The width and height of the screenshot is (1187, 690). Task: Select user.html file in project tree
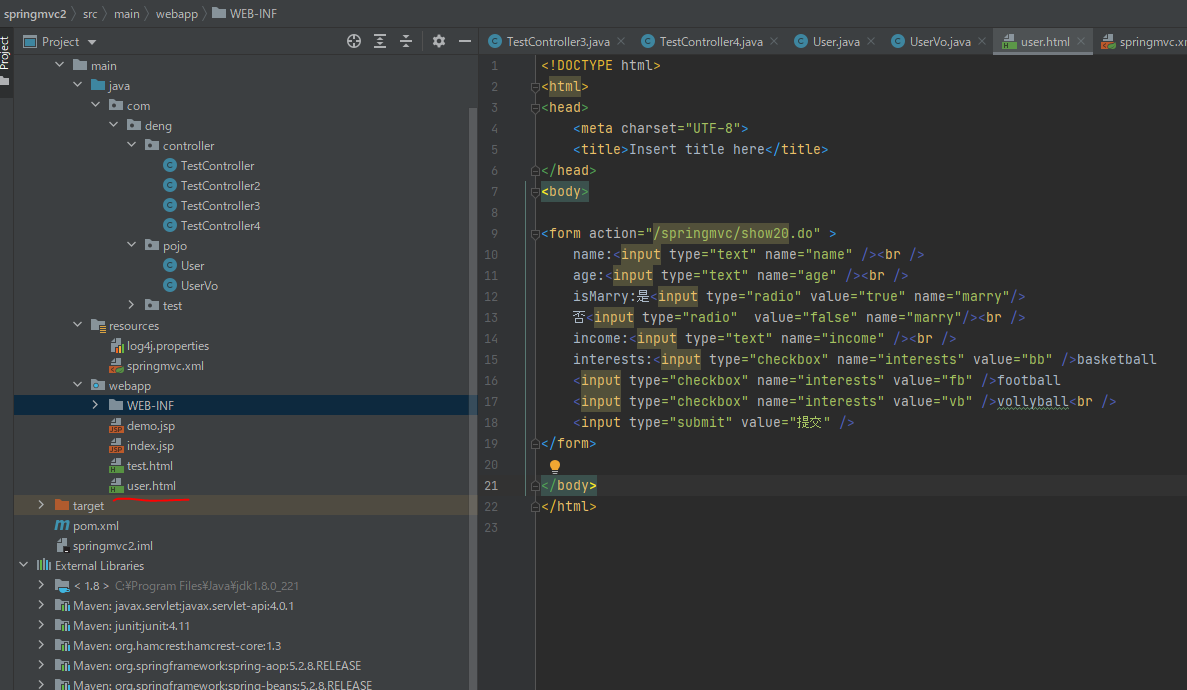point(151,485)
